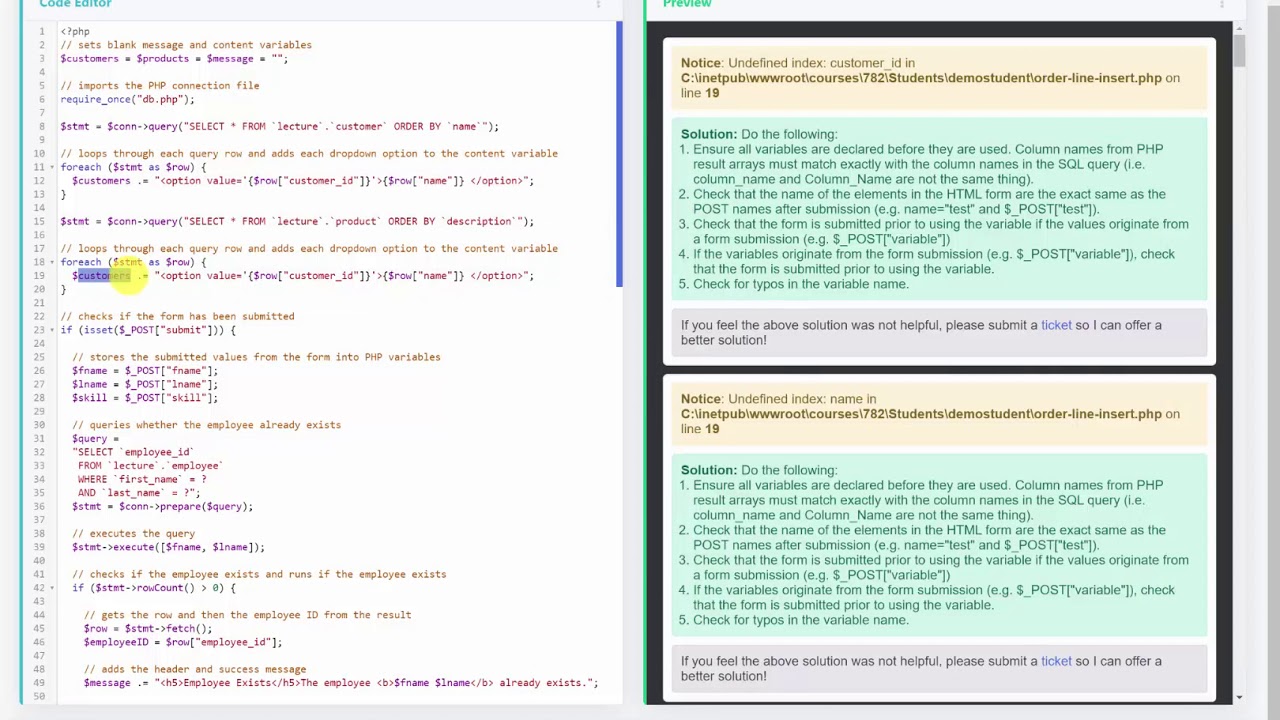The image size is (1280, 720).
Task: Click the FROM `lecture`.`employee` line
Action: 150,466
